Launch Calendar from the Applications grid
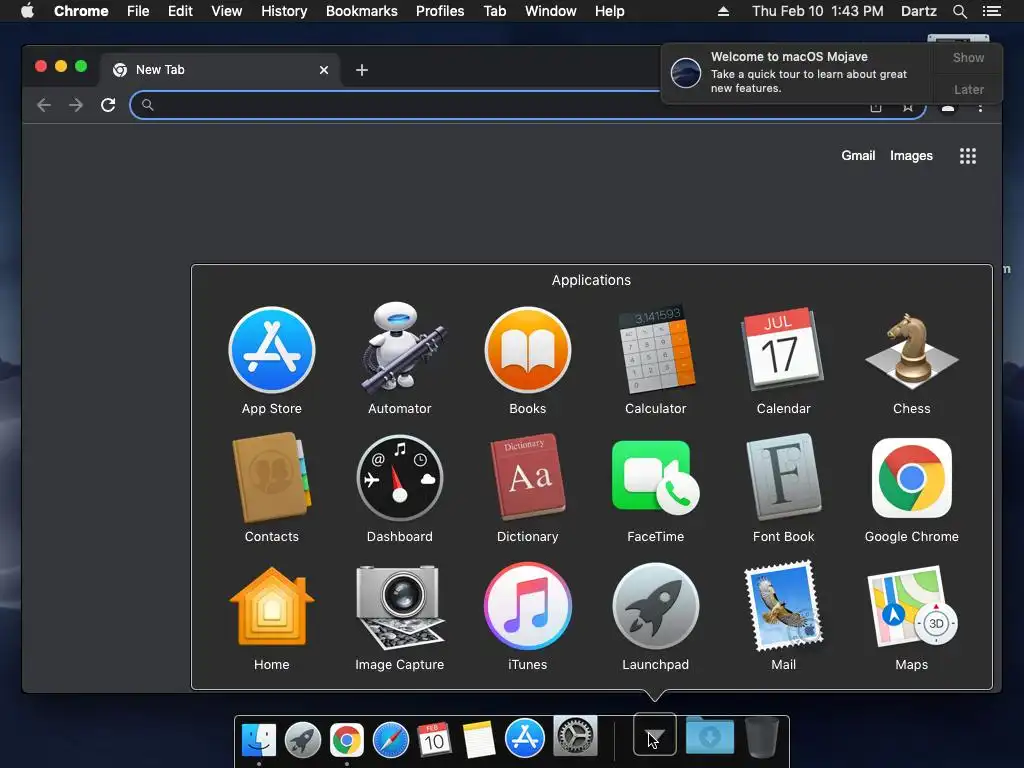 [783, 349]
